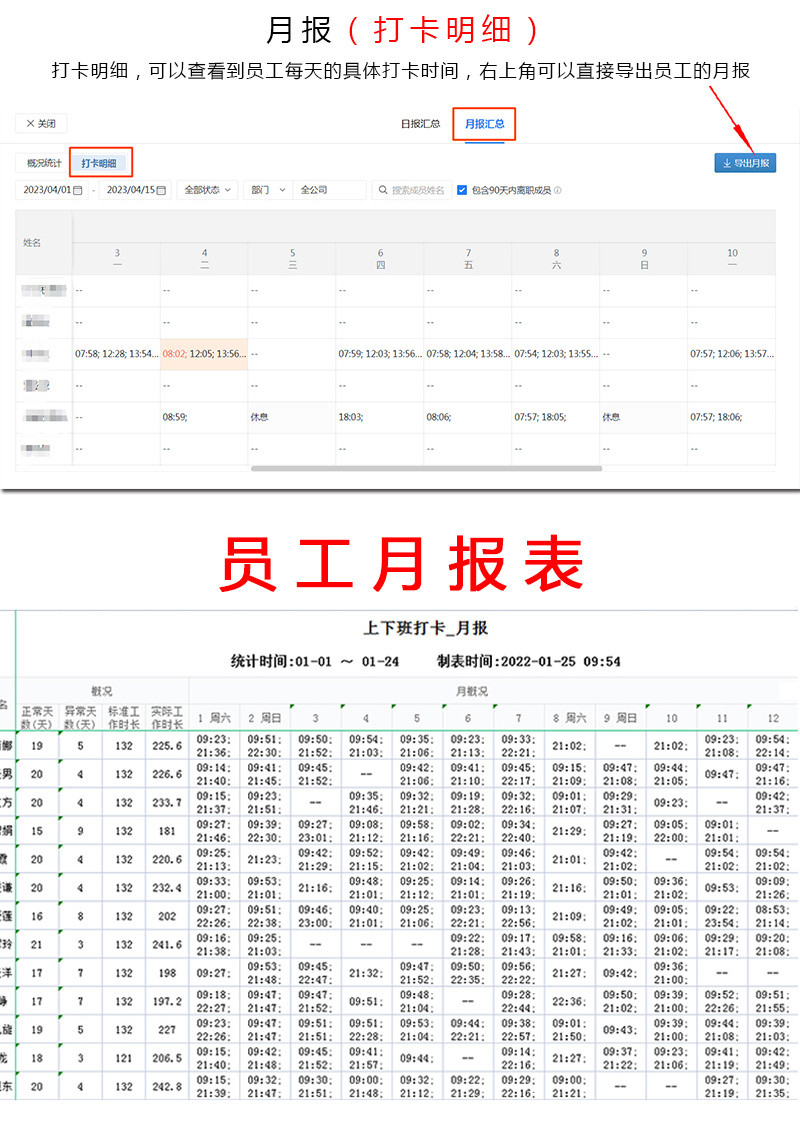This screenshot has height=1121, width=800.
Task: Click the 07:57; 18:05; cell
Action: pos(556,417)
